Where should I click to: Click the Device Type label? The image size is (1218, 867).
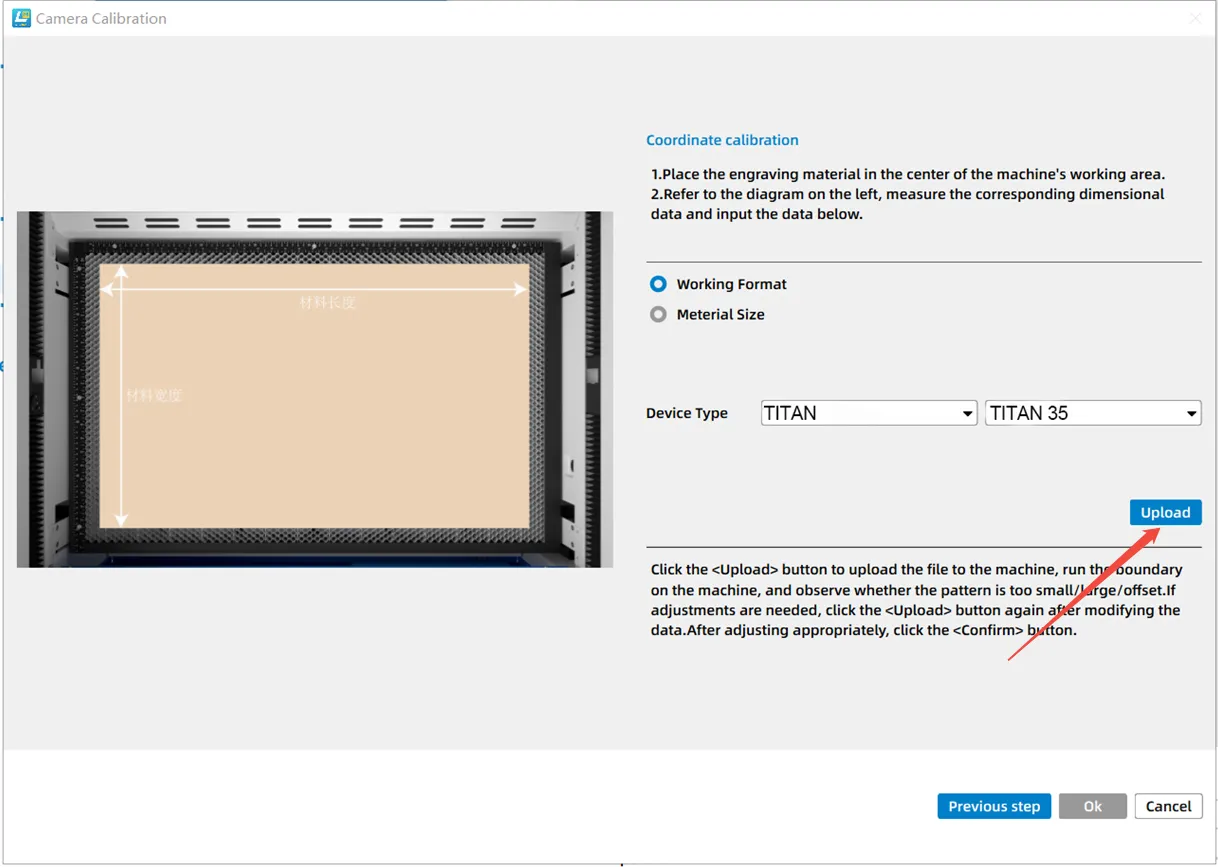pyautogui.click(x=687, y=413)
